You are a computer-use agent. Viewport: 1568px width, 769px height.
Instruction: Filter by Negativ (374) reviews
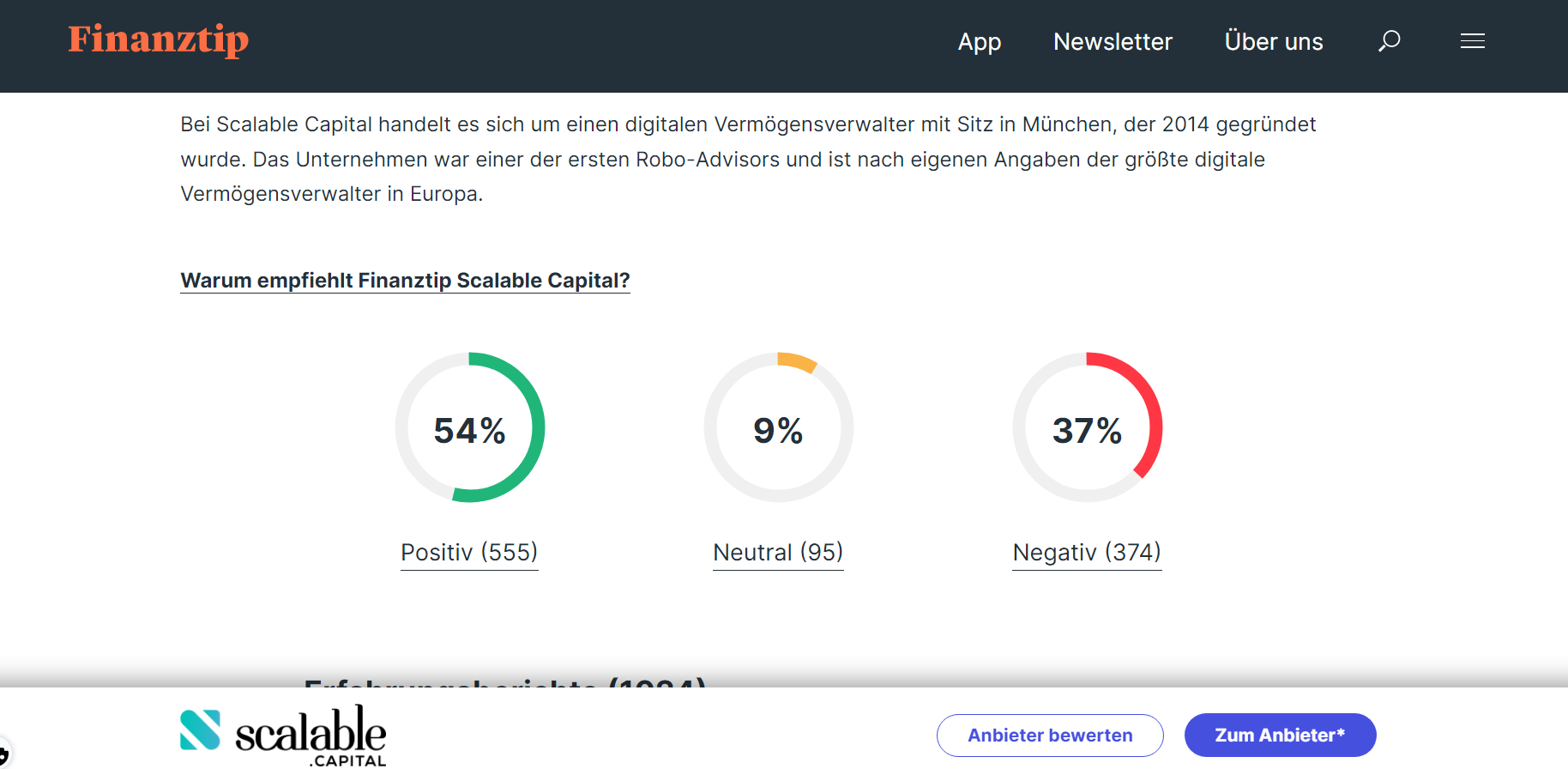pos(1087,552)
